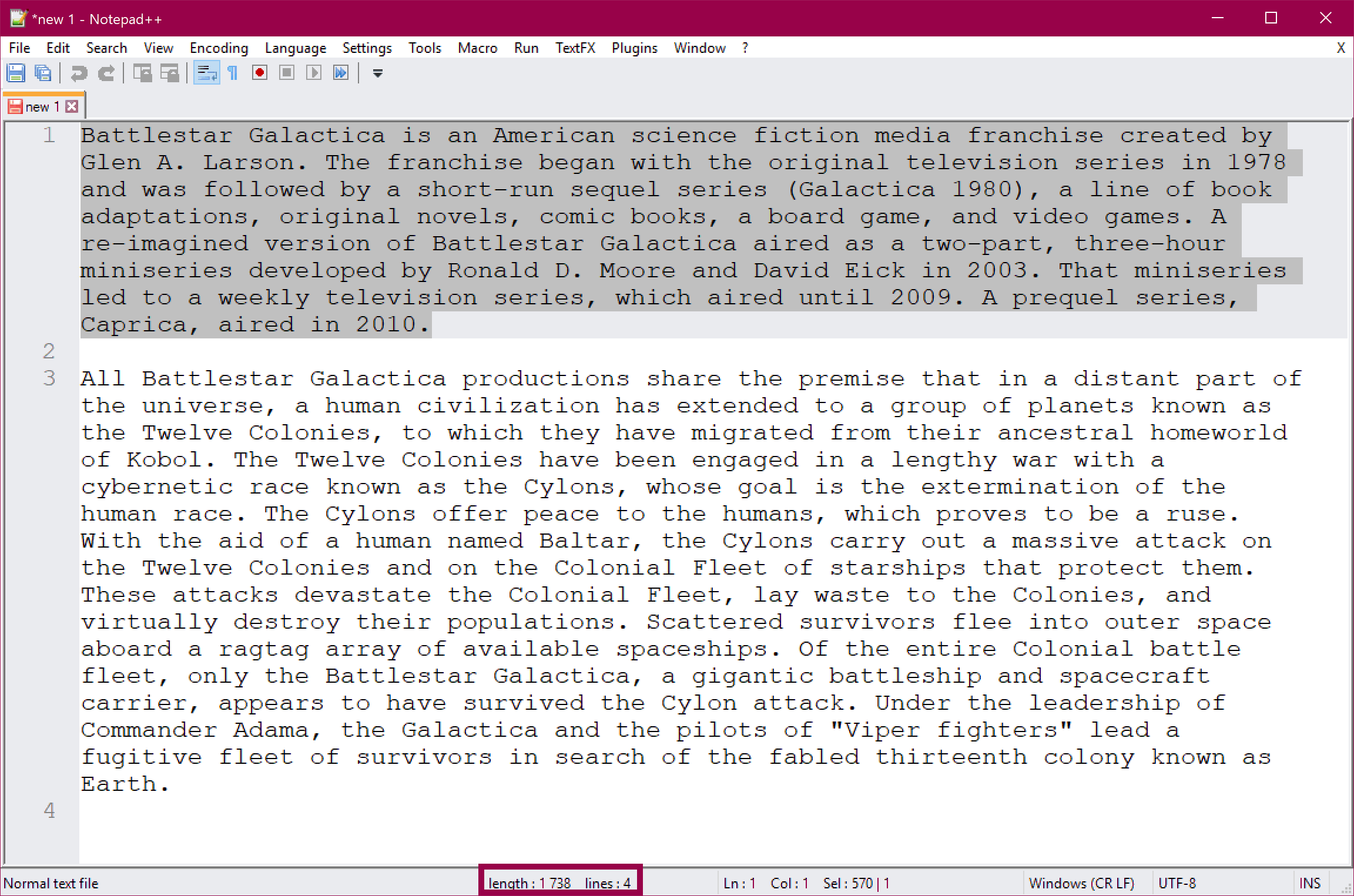Open the Plugins menu

click(634, 47)
